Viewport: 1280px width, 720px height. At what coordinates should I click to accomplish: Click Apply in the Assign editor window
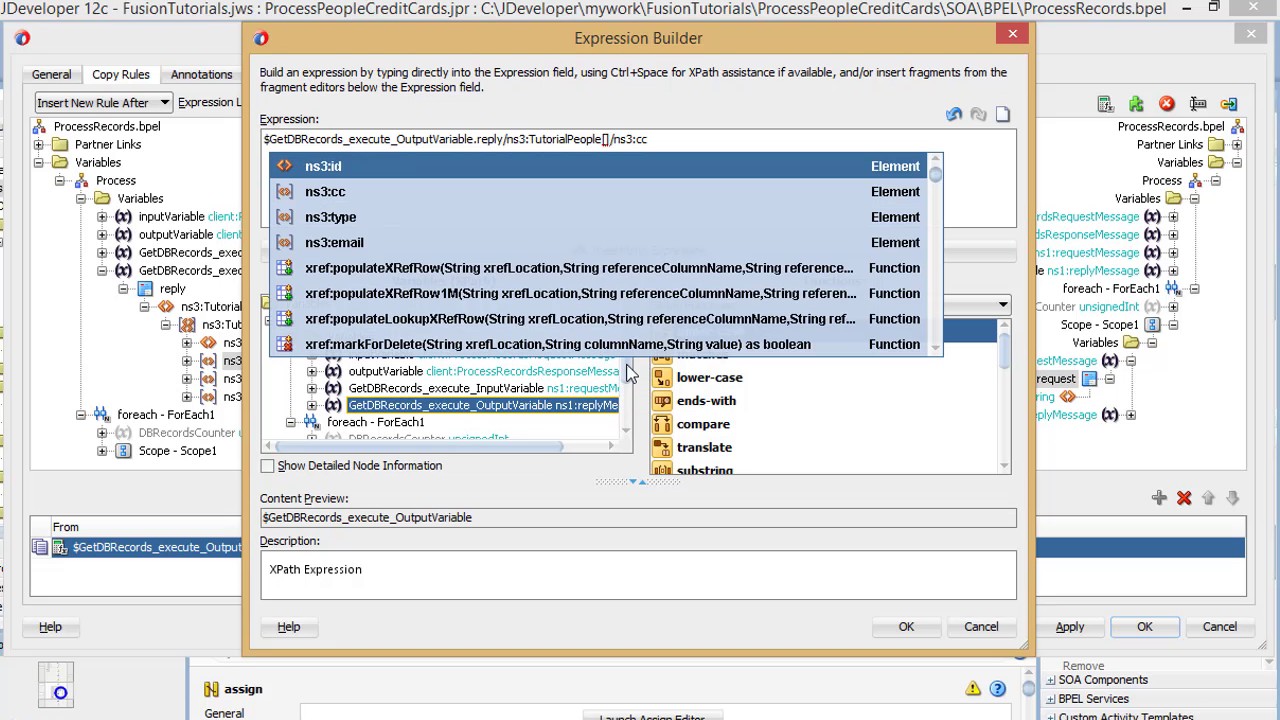pos(1070,627)
